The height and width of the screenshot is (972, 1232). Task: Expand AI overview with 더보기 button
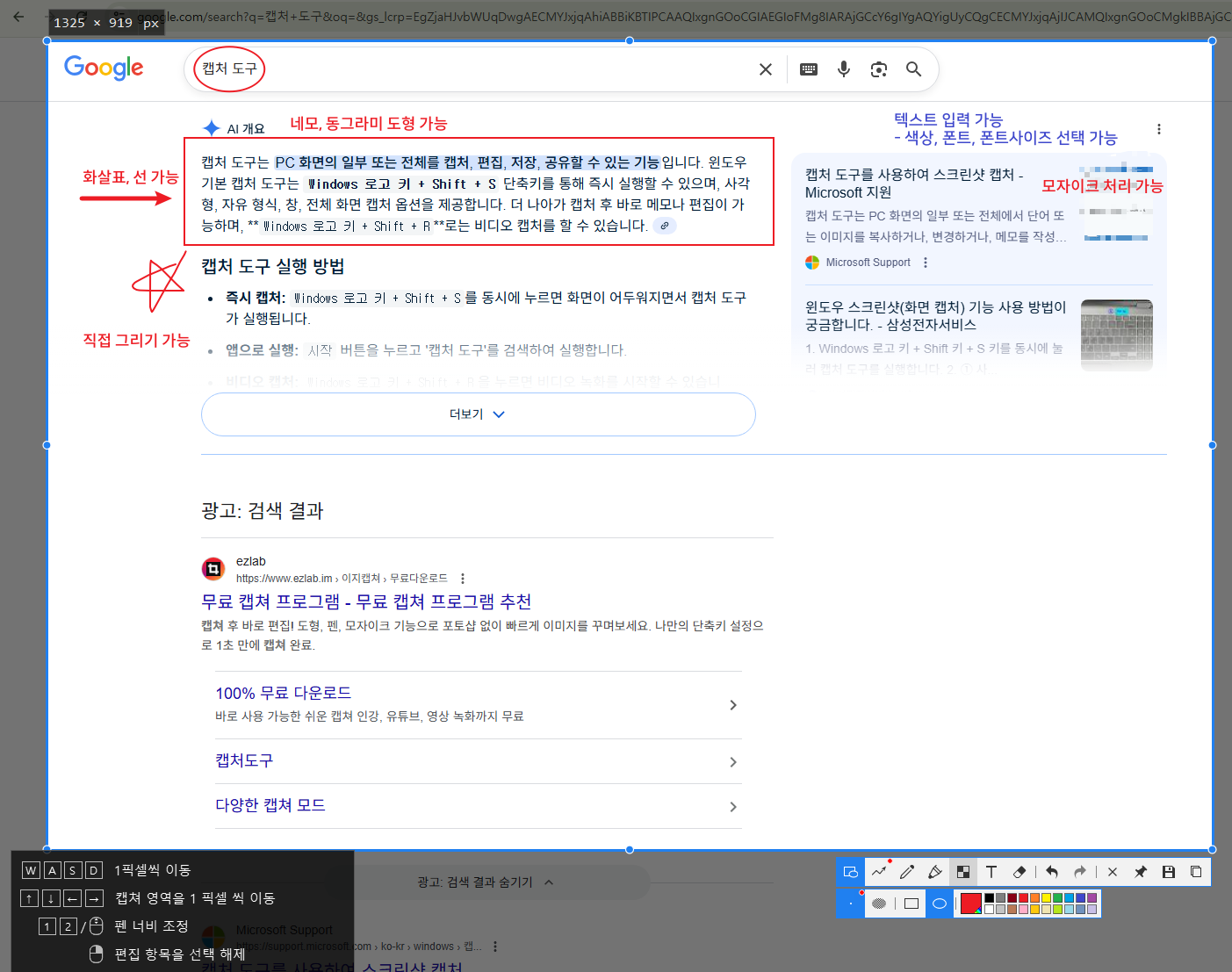(479, 414)
